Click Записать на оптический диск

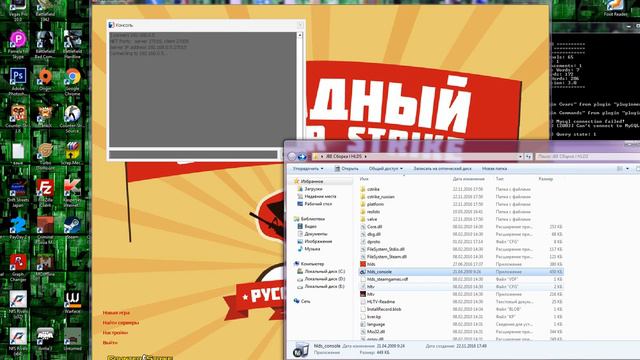point(442,169)
